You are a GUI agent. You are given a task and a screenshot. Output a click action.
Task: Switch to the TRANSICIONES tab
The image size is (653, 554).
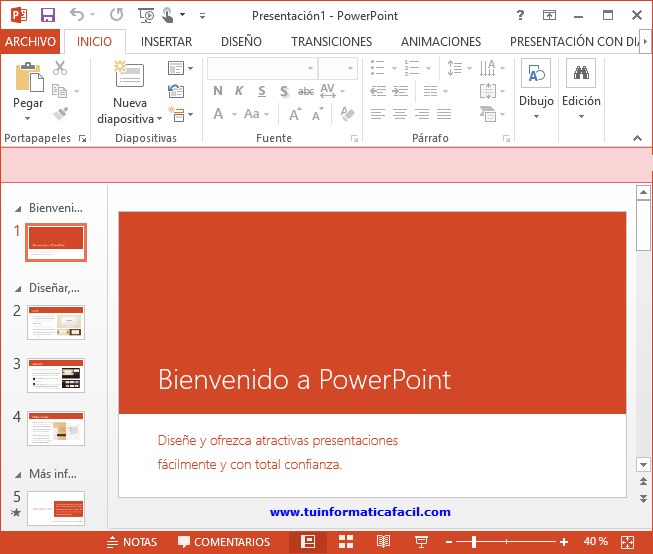tap(331, 42)
